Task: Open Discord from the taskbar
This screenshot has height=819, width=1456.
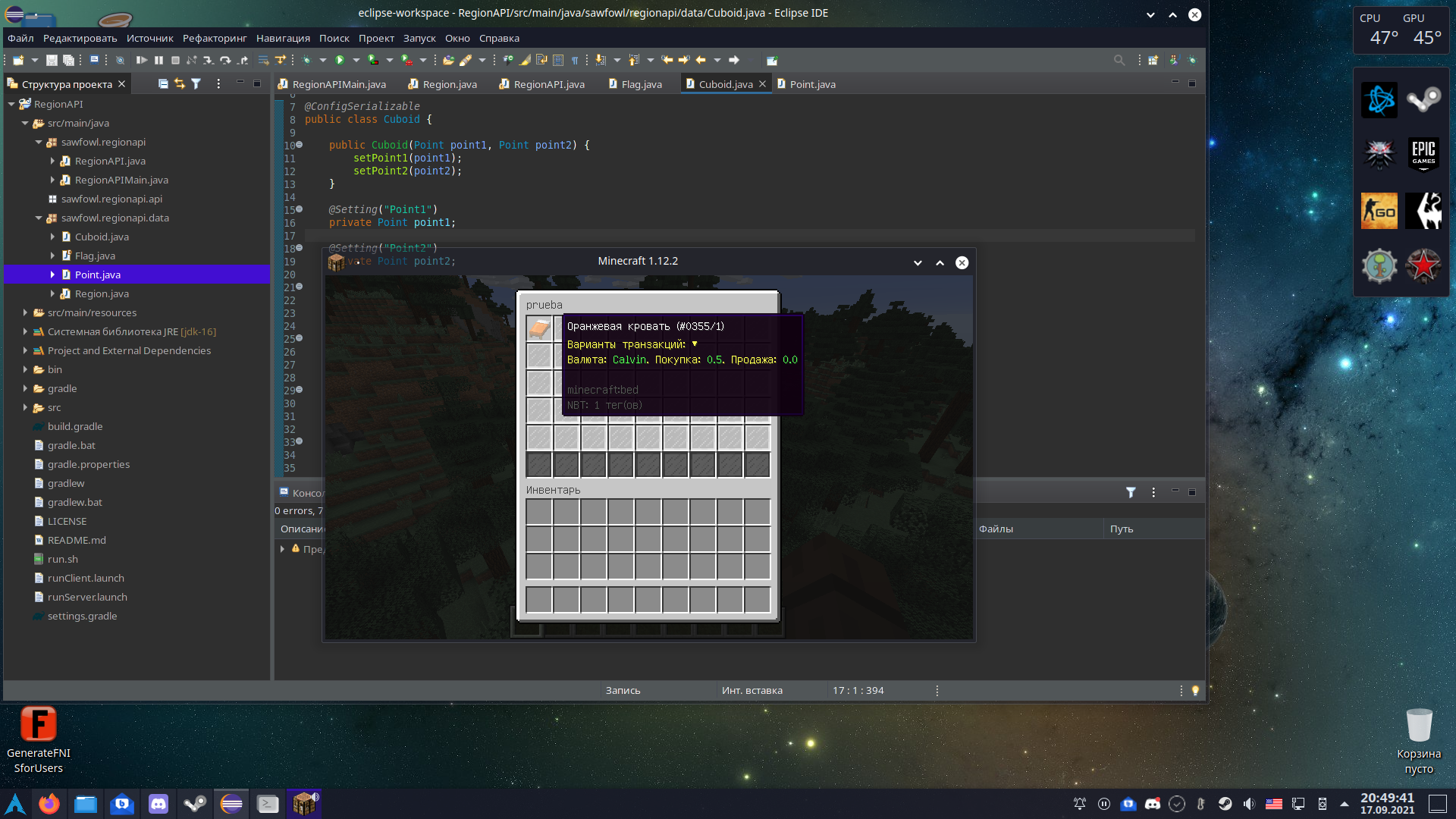Action: click(158, 804)
